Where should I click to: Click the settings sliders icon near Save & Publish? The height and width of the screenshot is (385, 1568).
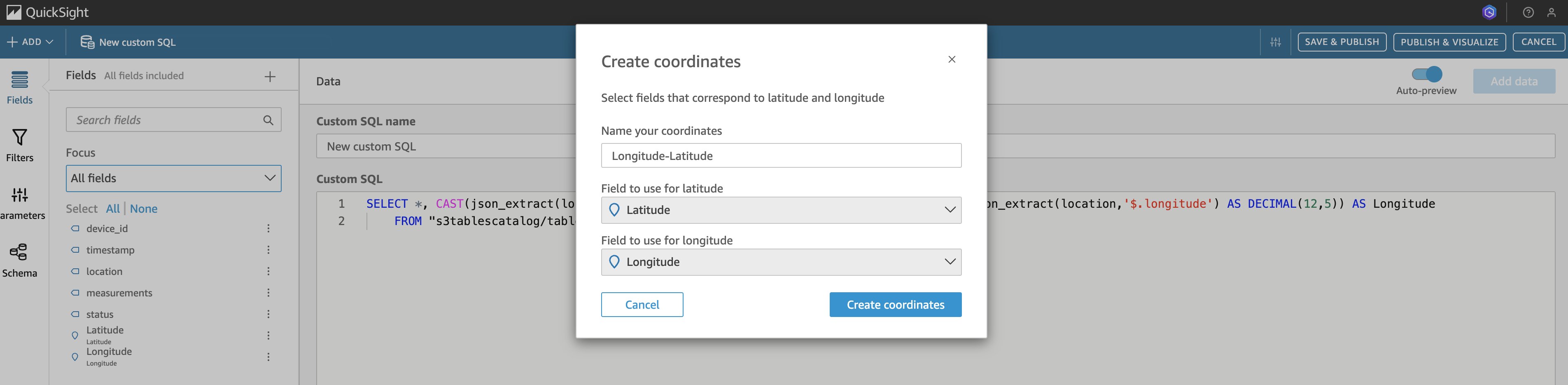pyautogui.click(x=1275, y=42)
